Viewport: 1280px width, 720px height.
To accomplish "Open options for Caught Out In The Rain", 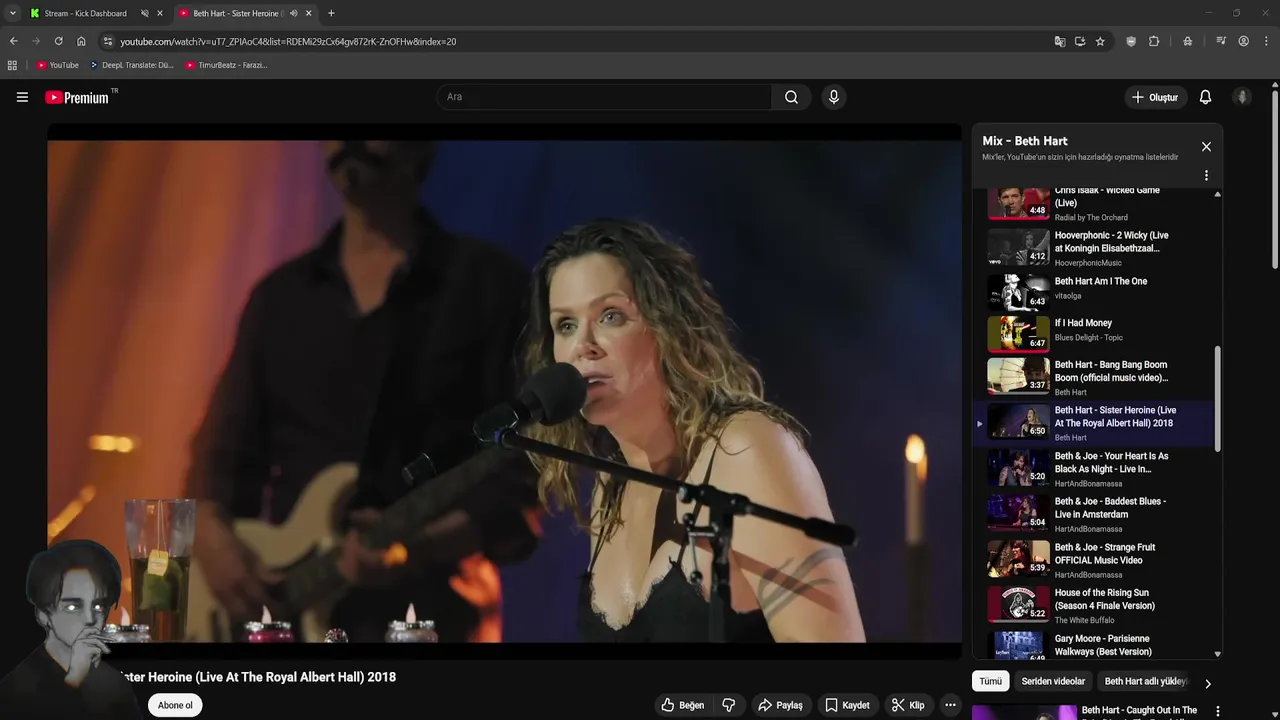I will coord(1217,711).
